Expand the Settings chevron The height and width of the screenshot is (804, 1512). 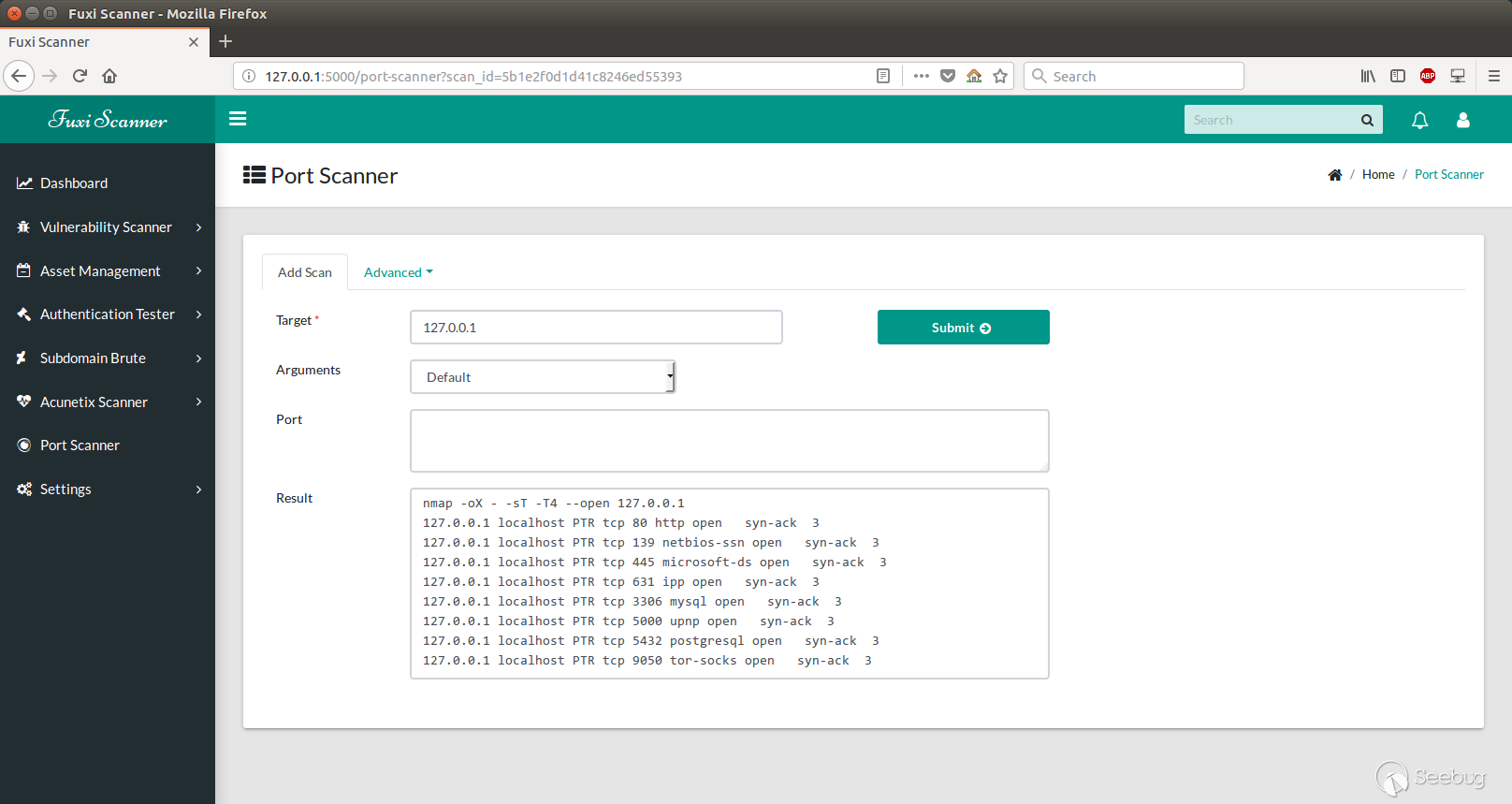click(x=198, y=490)
